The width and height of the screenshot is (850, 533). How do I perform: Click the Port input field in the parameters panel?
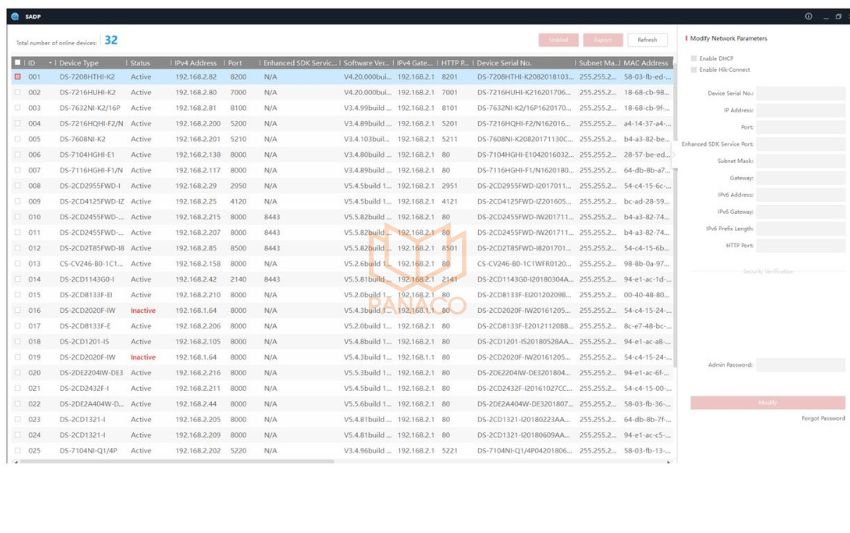(x=800, y=127)
